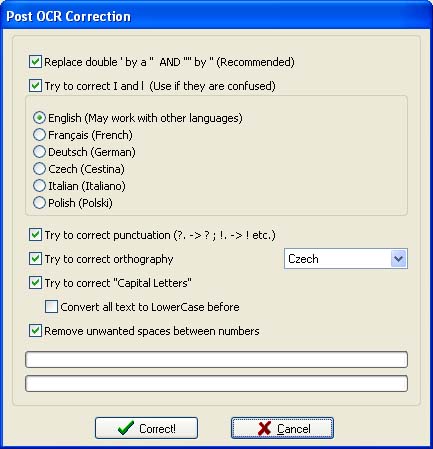
Task: Open the Czech orthography language dropdown arrow
Action: click(398, 259)
